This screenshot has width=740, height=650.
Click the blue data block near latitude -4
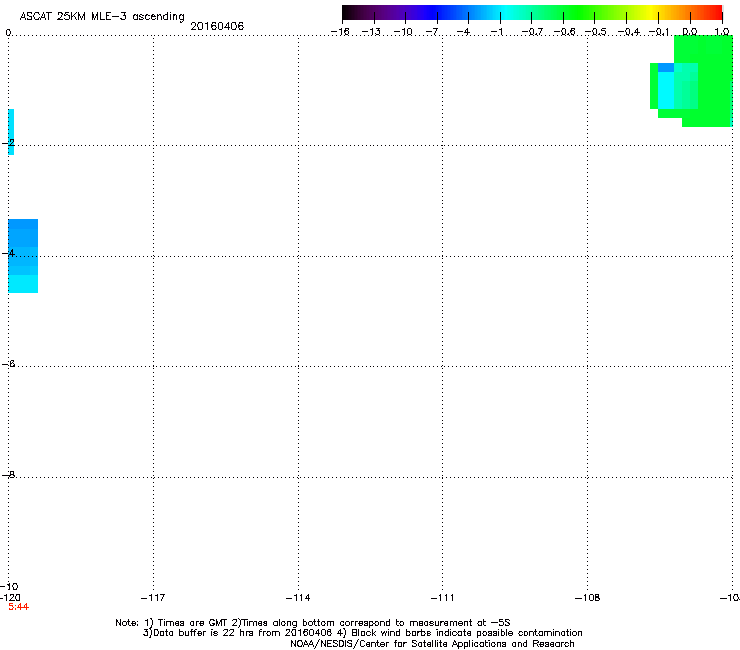pos(23,256)
